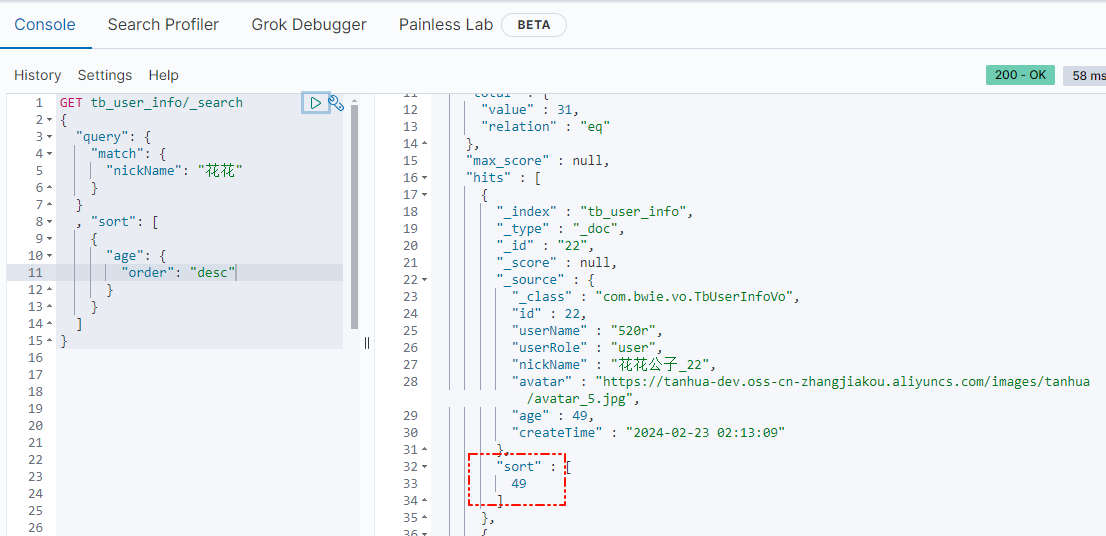Click the 58 ms response time badge
Viewport: 1106px width, 536px height.
1086,75
